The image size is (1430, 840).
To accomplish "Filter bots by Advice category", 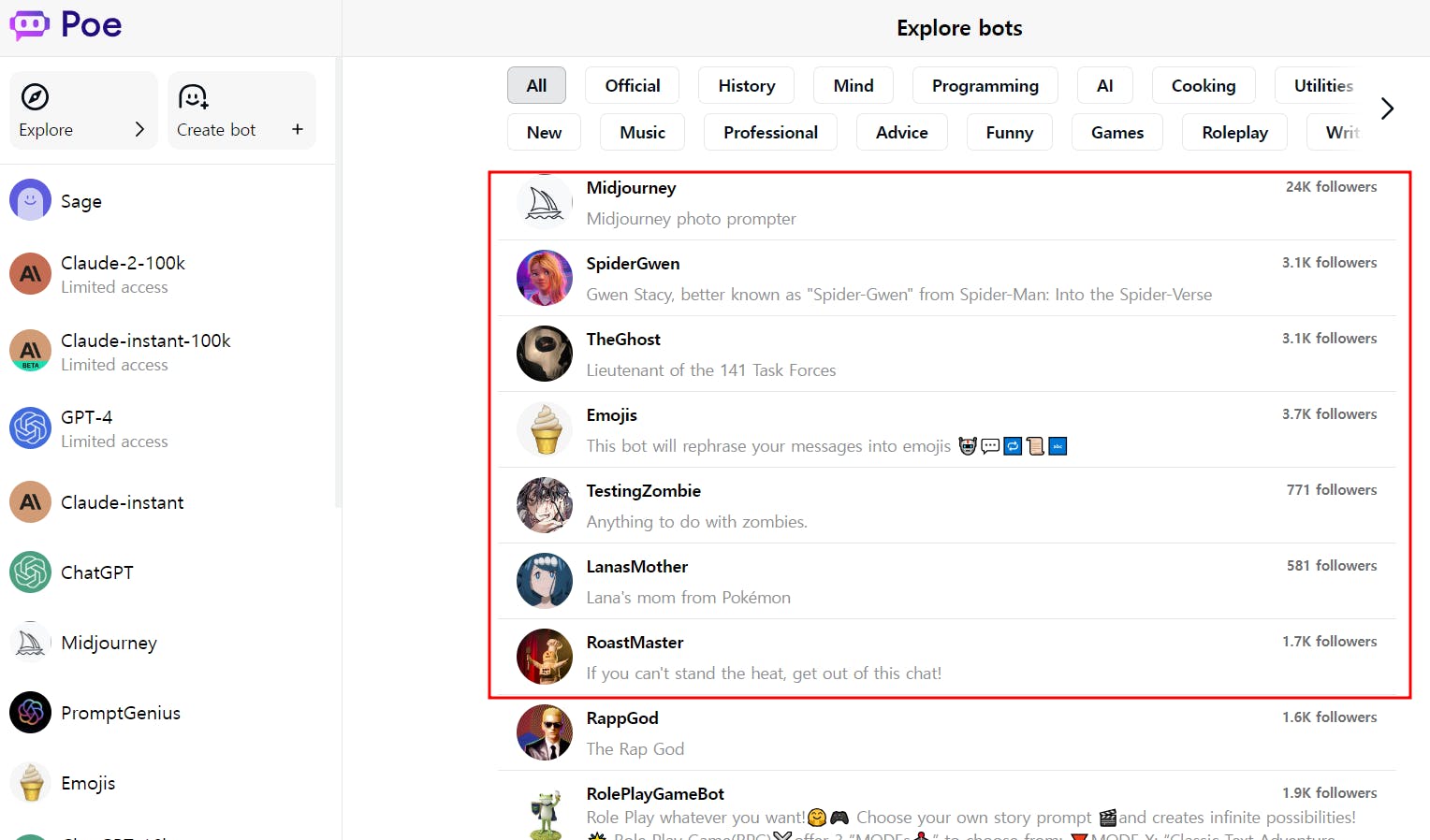I will tap(902, 132).
